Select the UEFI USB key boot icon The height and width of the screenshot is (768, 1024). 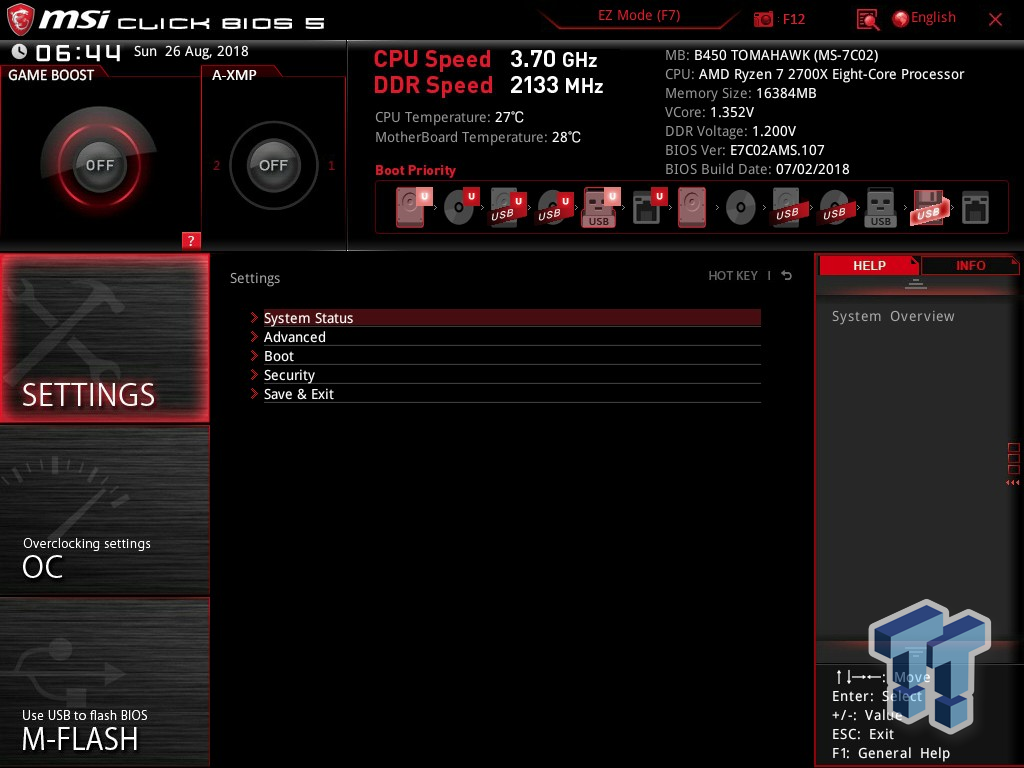(x=600, y=208)
